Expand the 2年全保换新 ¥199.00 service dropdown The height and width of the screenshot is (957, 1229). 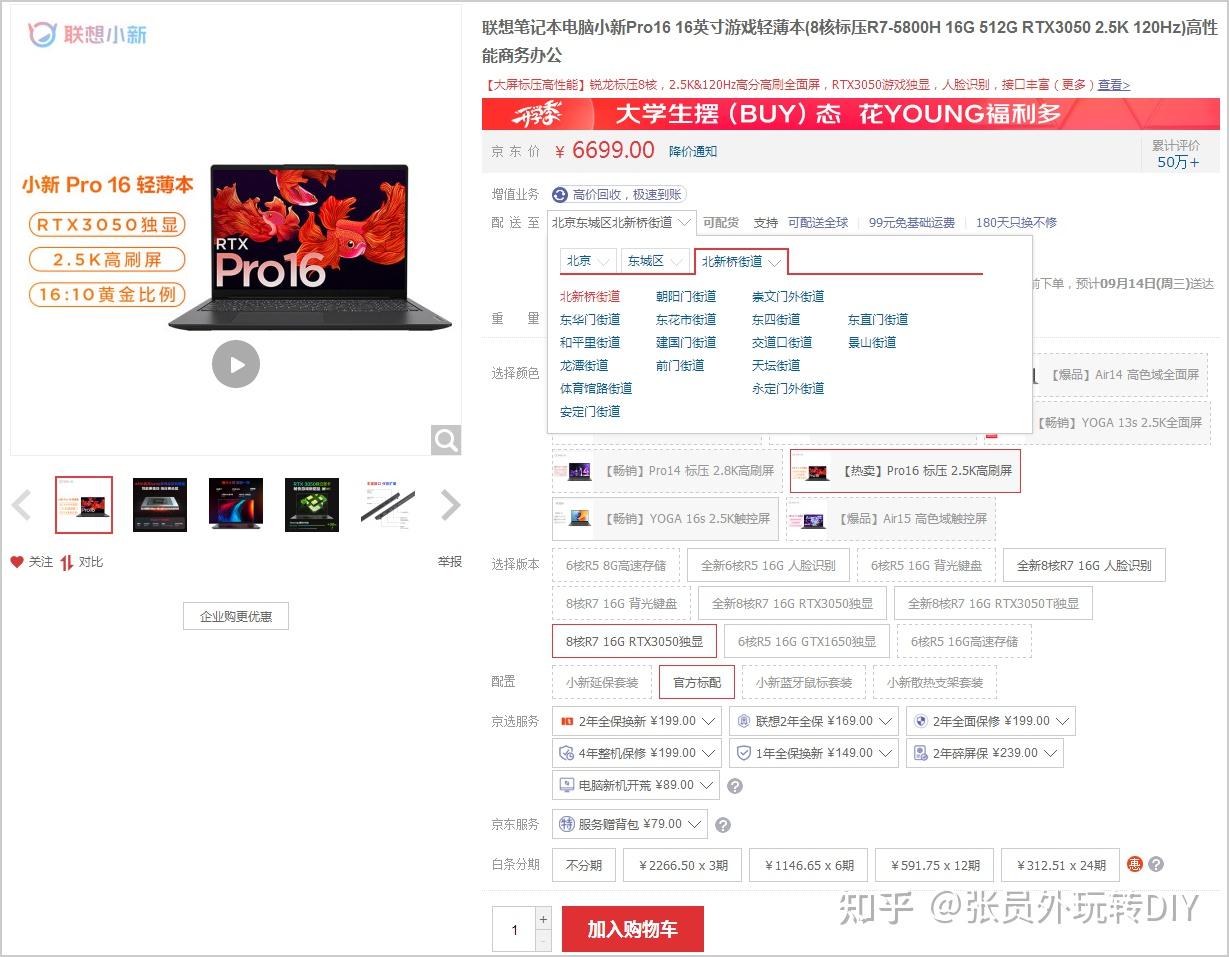637,720
